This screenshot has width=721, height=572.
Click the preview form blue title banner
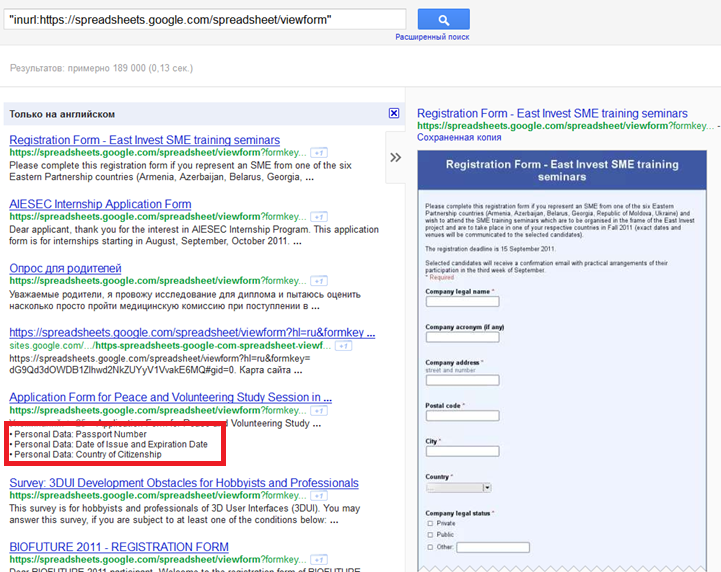point(562,170)
